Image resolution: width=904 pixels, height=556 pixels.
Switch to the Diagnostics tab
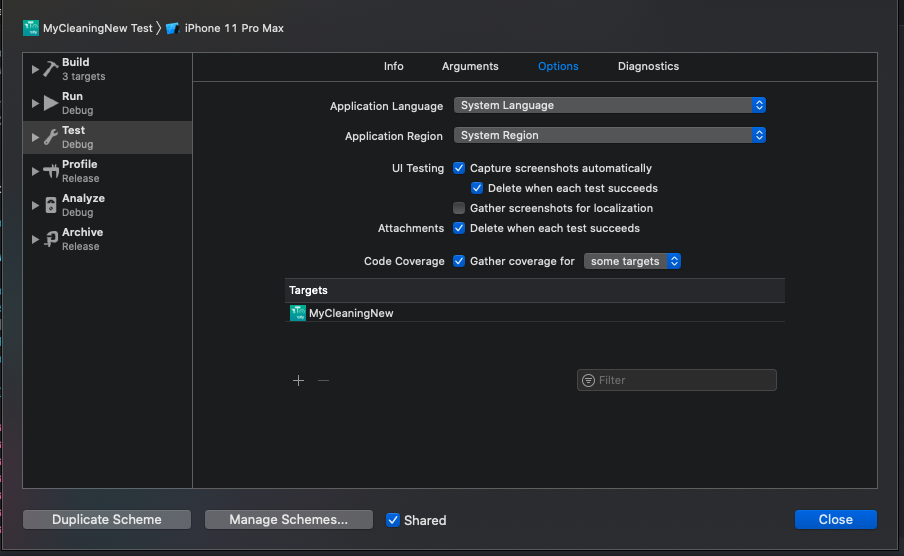648,66
